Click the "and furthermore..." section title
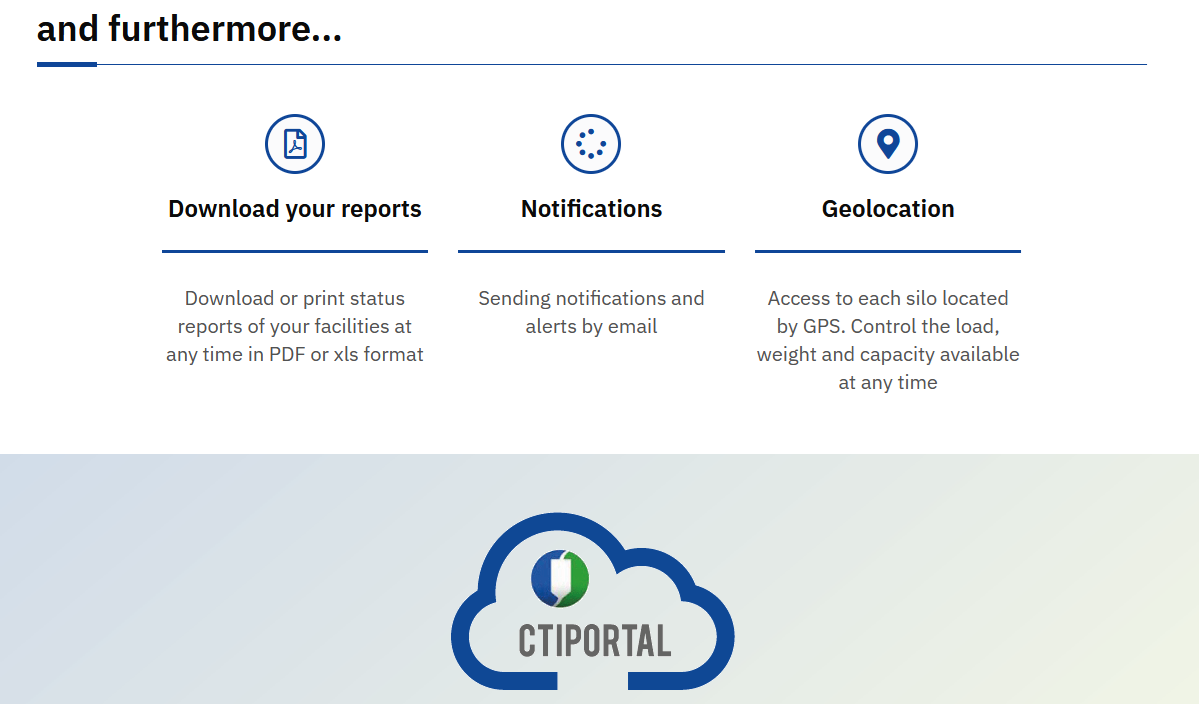The height and width of the screenshot is (704, 1199). pyautogui.click(x=189, y=29)
